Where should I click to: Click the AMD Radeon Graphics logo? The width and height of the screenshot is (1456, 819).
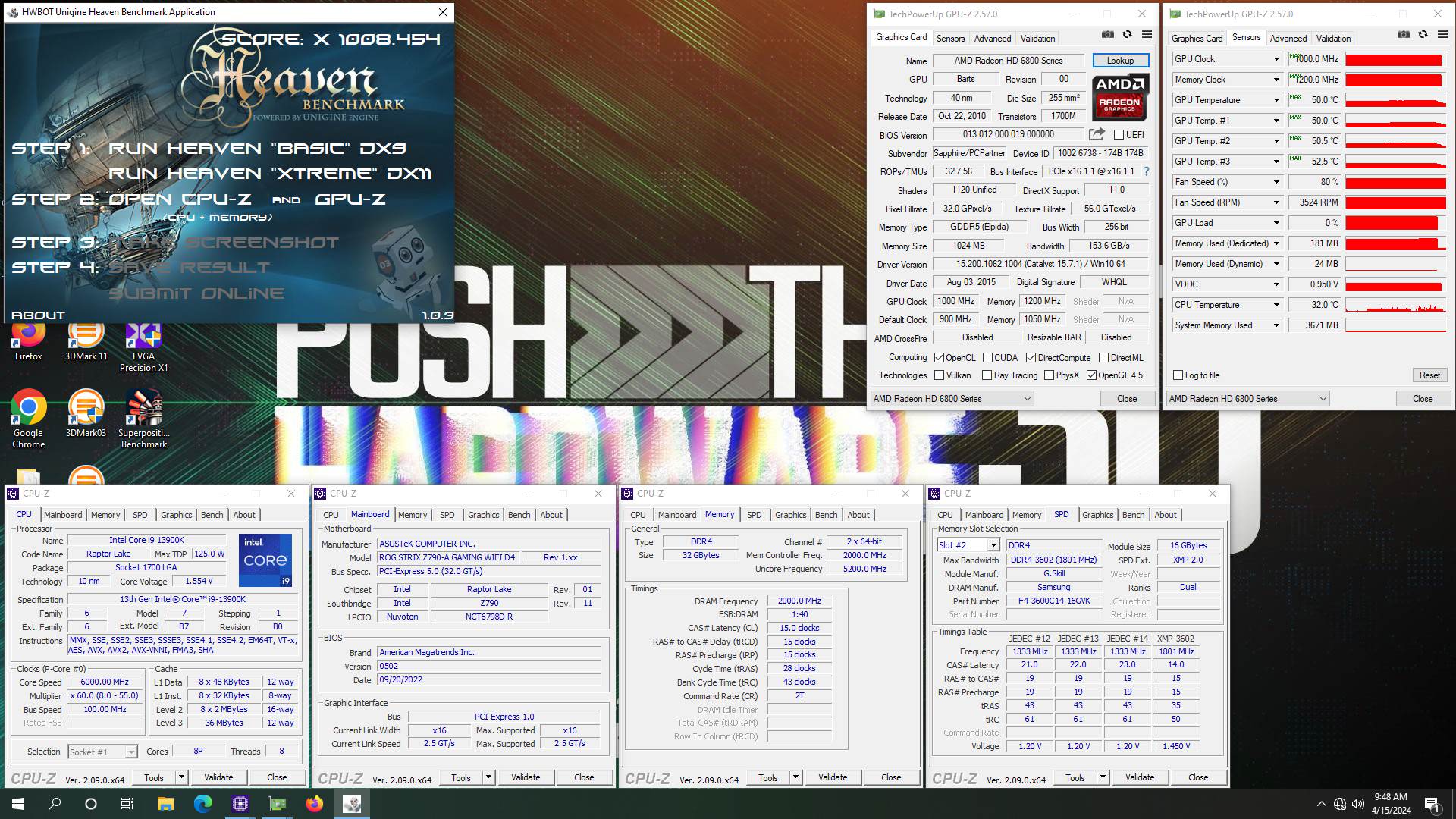coord(1120,97)
